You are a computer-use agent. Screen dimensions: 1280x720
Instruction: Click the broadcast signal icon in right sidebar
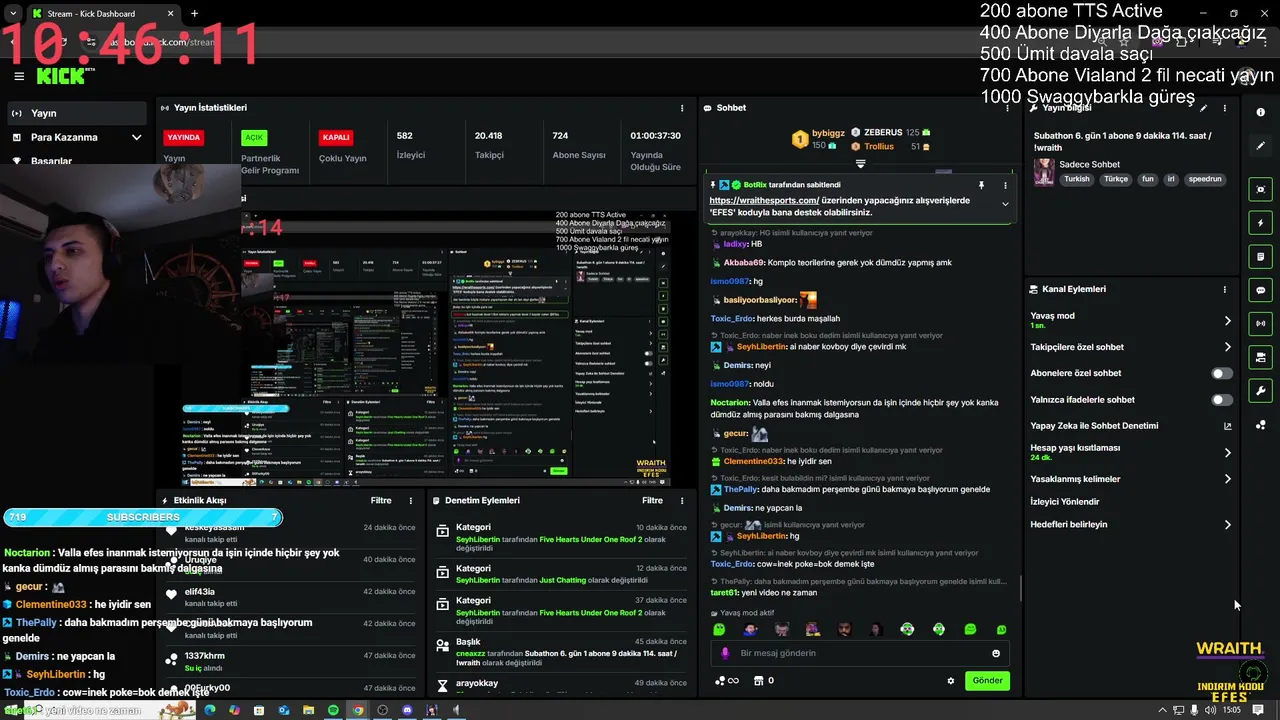coord(1260,324)
